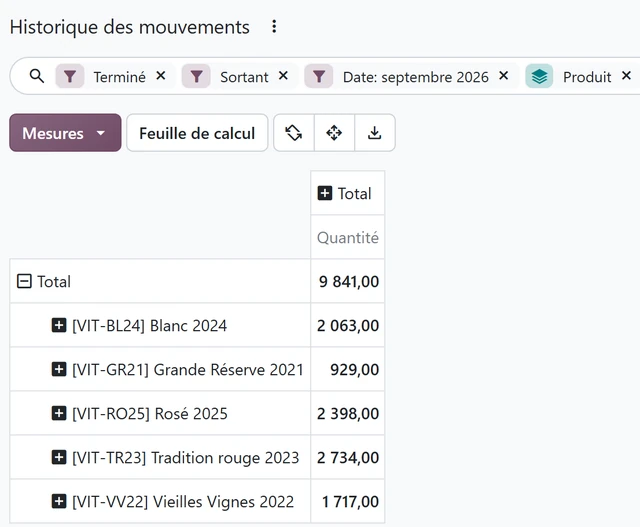Click the value 2 063,00
This screenshot has height=527, width=640.
click(348, 326)
